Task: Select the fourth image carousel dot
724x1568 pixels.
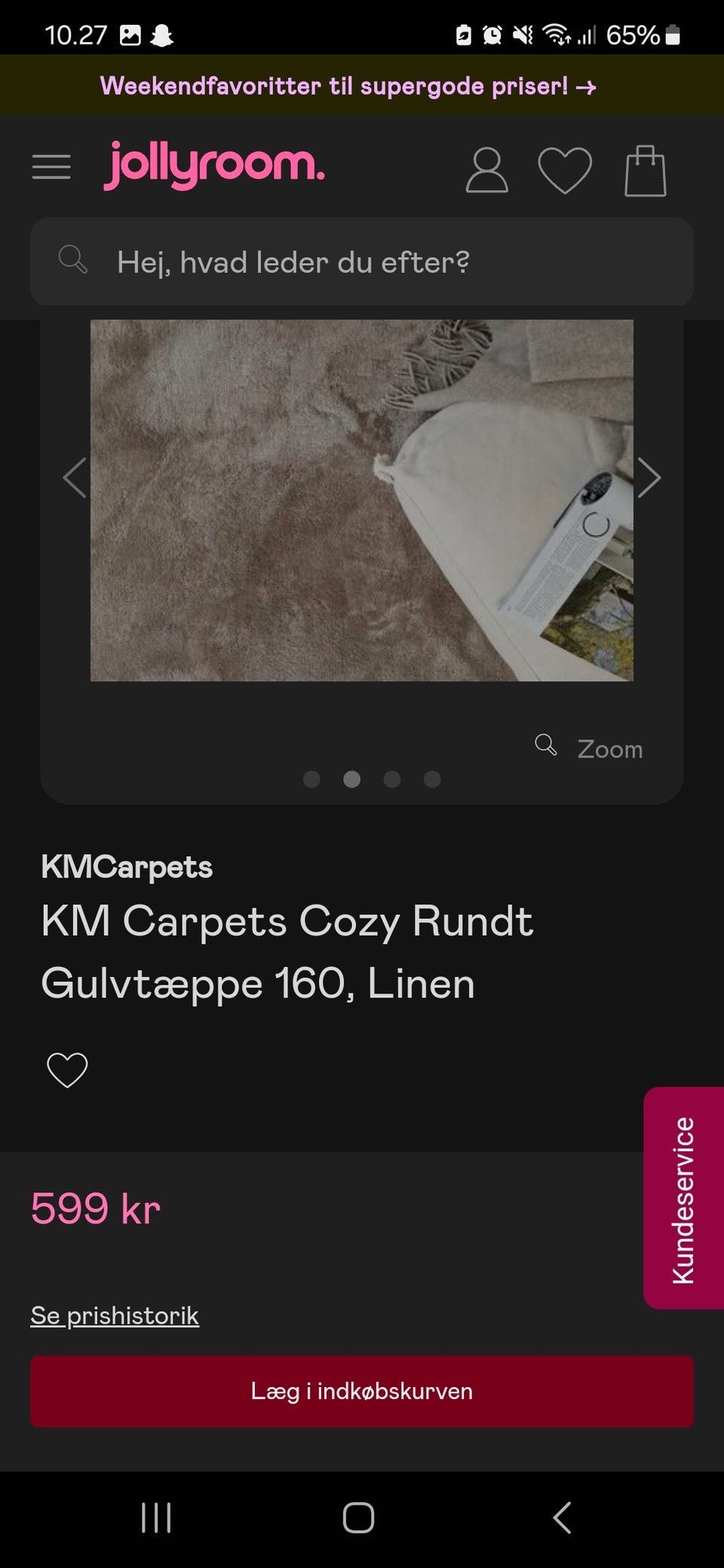Action: pyautogui.click(x=432, y=779)
